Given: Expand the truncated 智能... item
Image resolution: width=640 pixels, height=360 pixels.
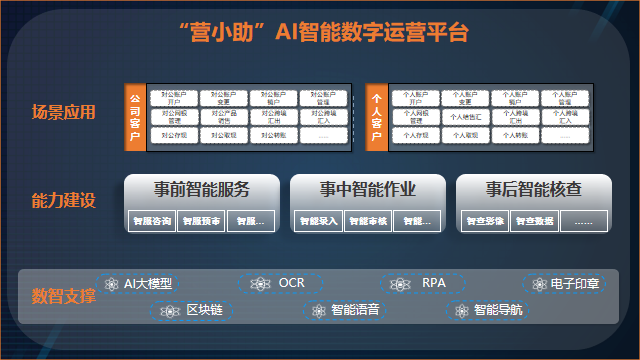Looking at the screenshot, I should [x=417, y=221].
